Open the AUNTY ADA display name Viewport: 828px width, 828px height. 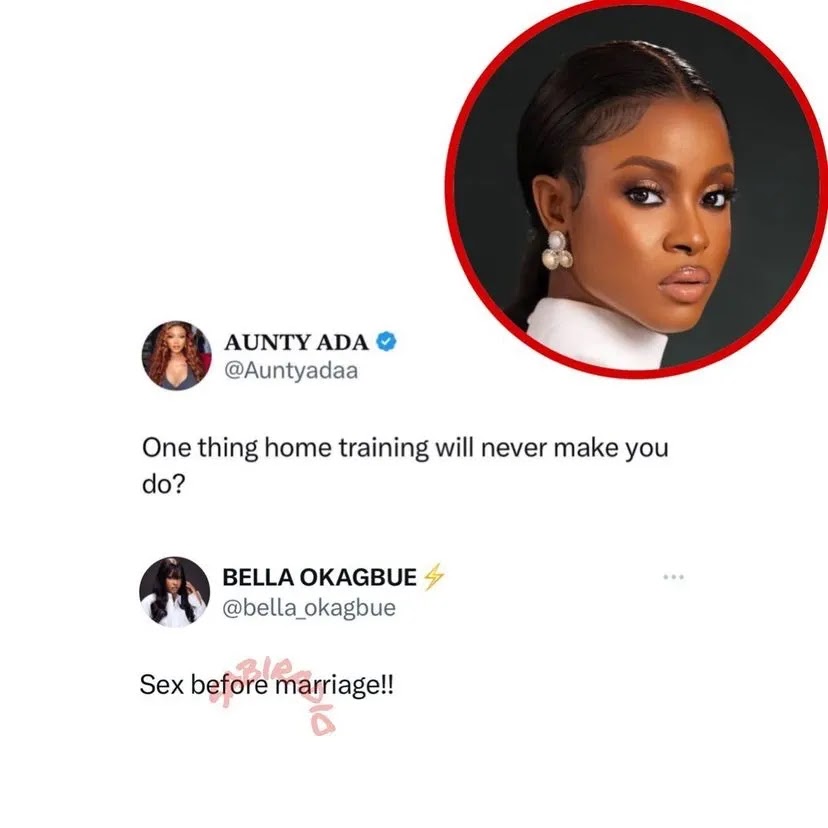pos(296,342)
